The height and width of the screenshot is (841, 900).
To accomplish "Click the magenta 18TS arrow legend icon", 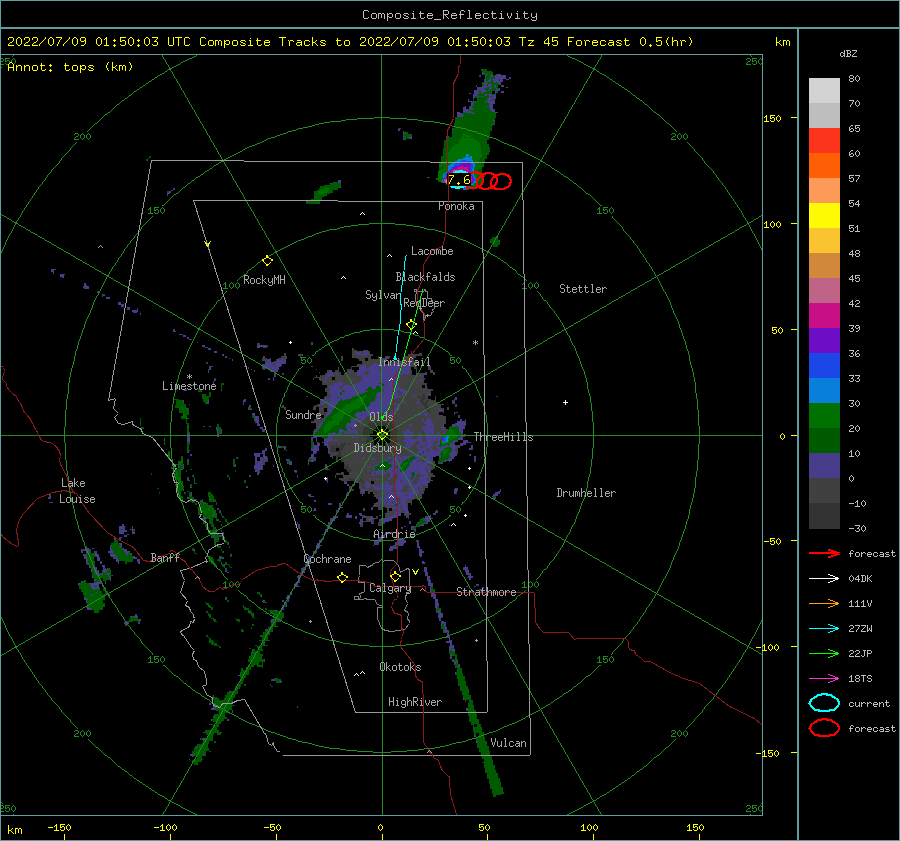I will point(824,679).
